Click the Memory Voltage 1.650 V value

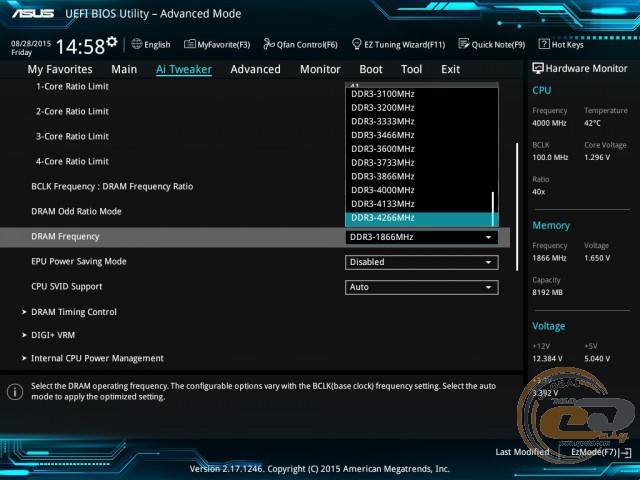(x=597, y=258)
